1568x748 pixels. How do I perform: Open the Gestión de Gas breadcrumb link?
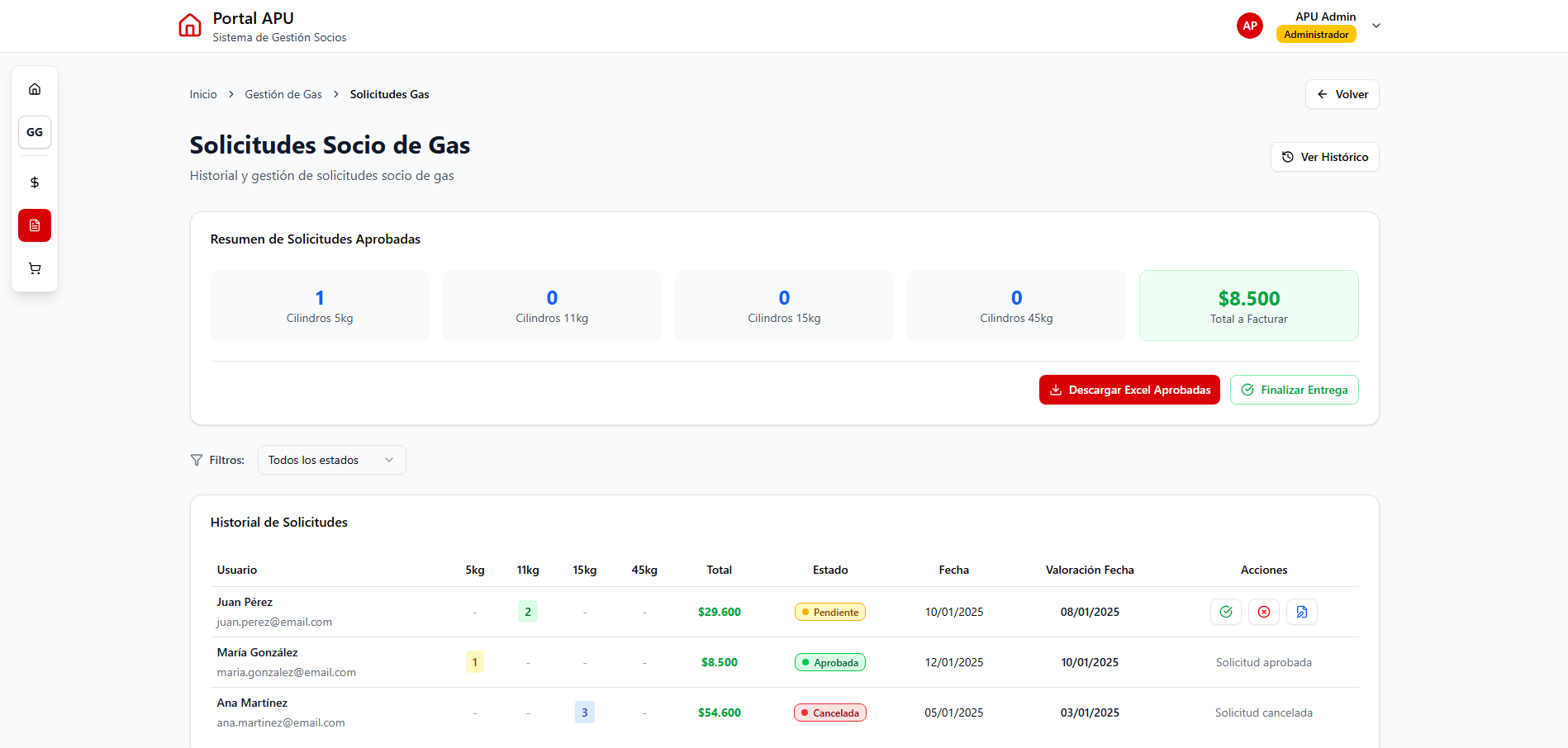pos(283,94)
